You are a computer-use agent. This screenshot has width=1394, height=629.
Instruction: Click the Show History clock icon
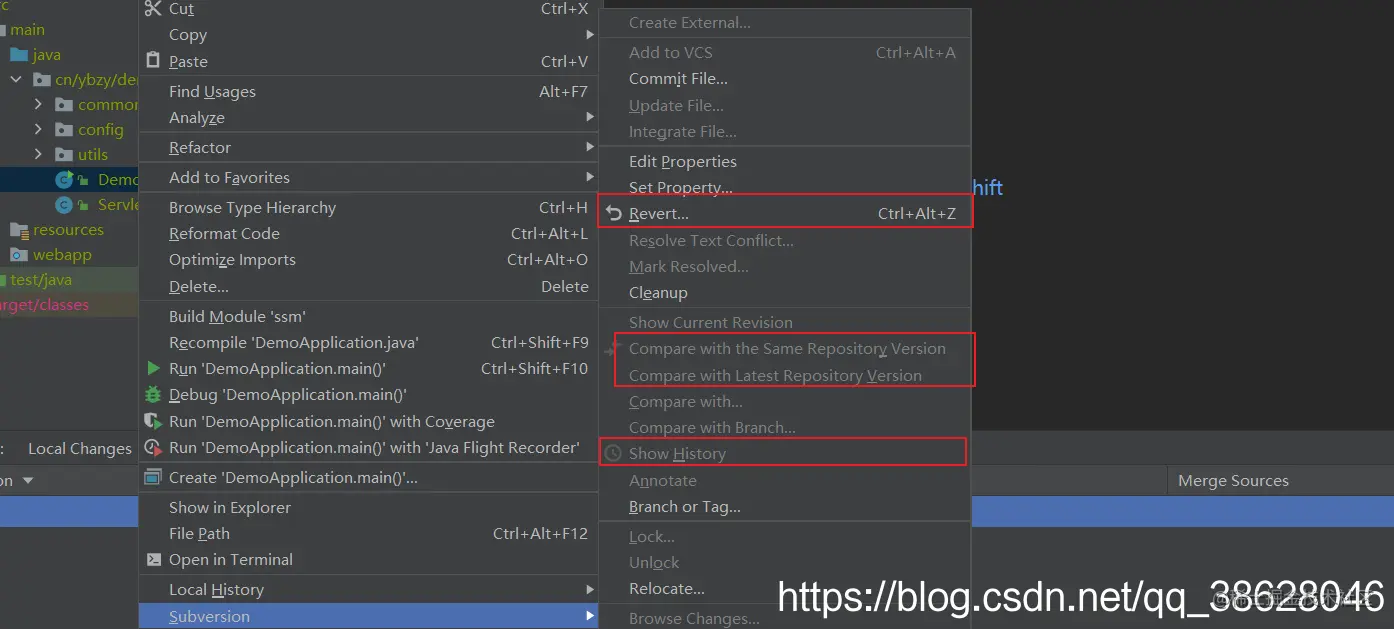pos(614,454)
